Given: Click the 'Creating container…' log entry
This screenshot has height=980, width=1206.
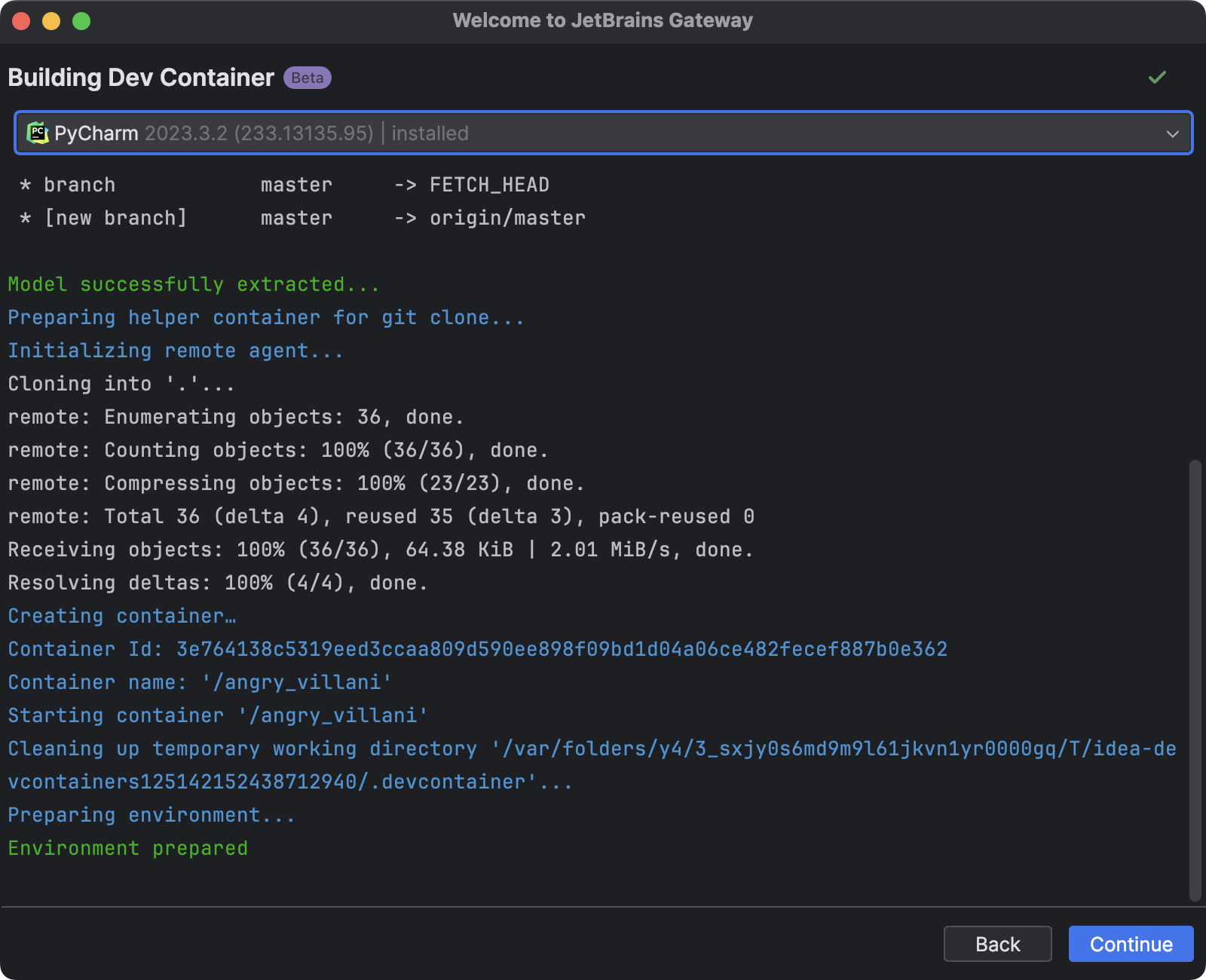Looking at the screenshot, I should (121, 615).
